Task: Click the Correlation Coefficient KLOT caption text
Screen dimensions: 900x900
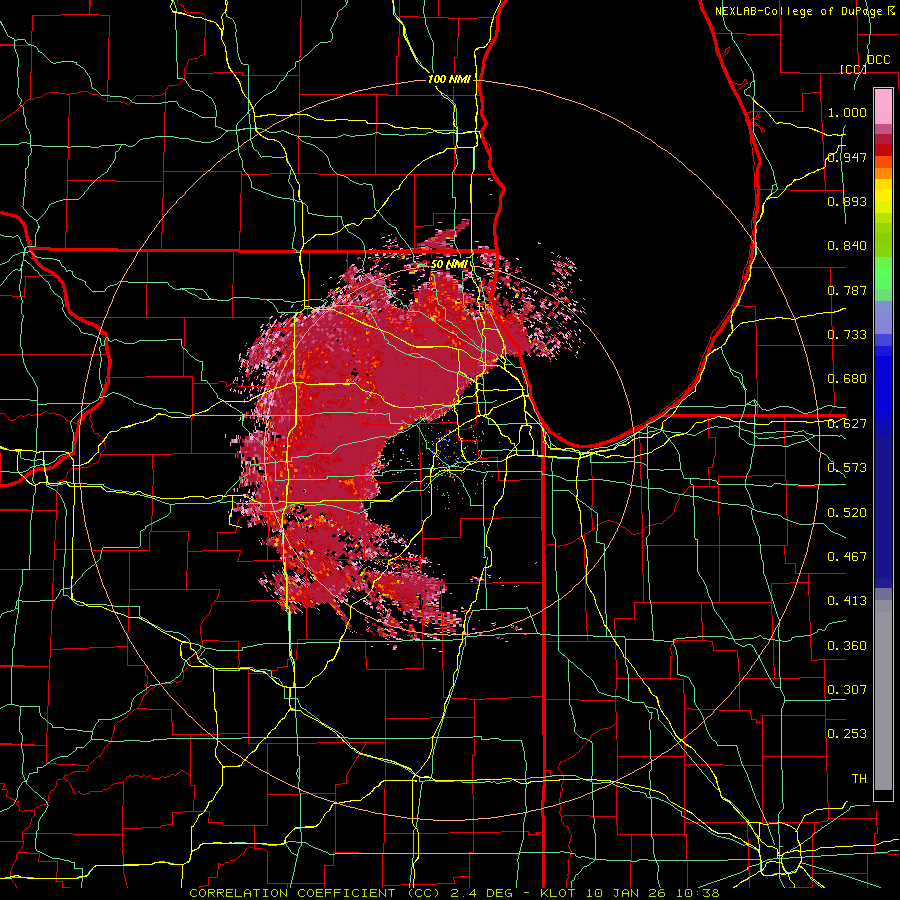Action: (454, 893)
